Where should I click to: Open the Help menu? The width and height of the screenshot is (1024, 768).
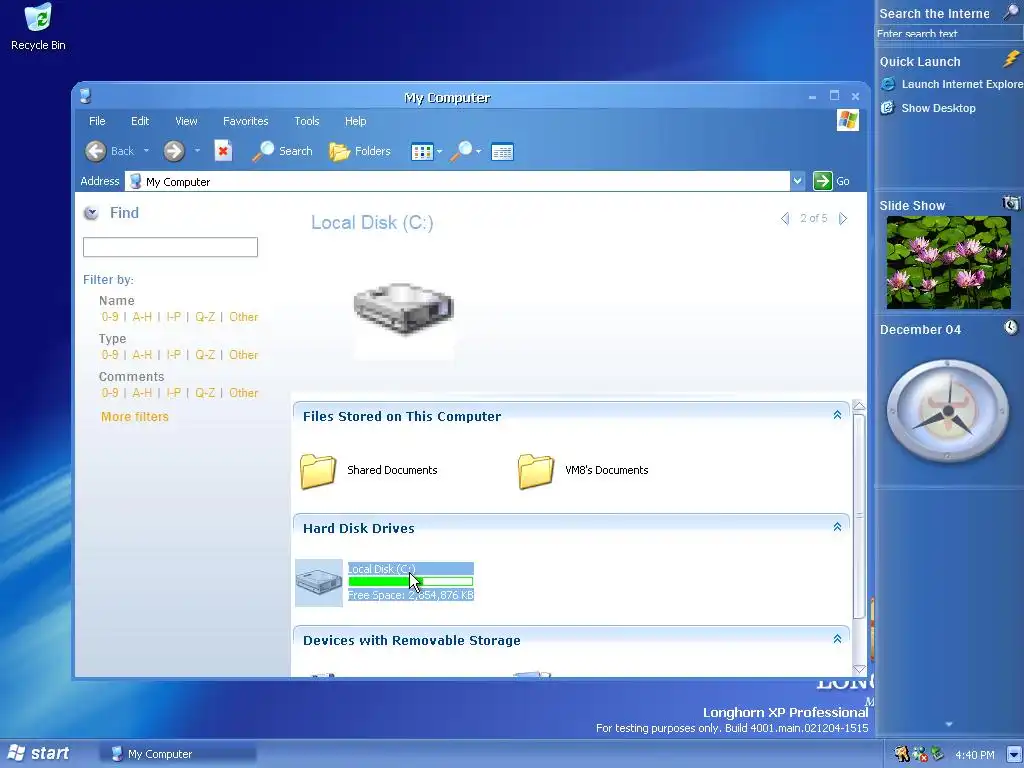pos(355,121)
